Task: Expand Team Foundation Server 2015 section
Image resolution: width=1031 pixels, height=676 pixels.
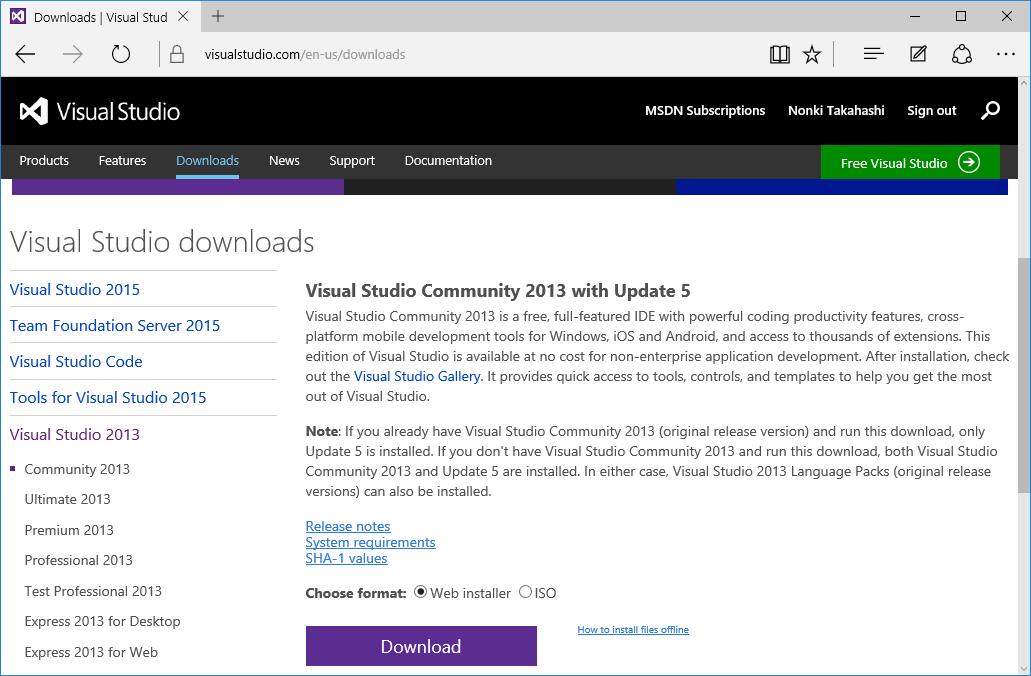Action: [115, 326]
